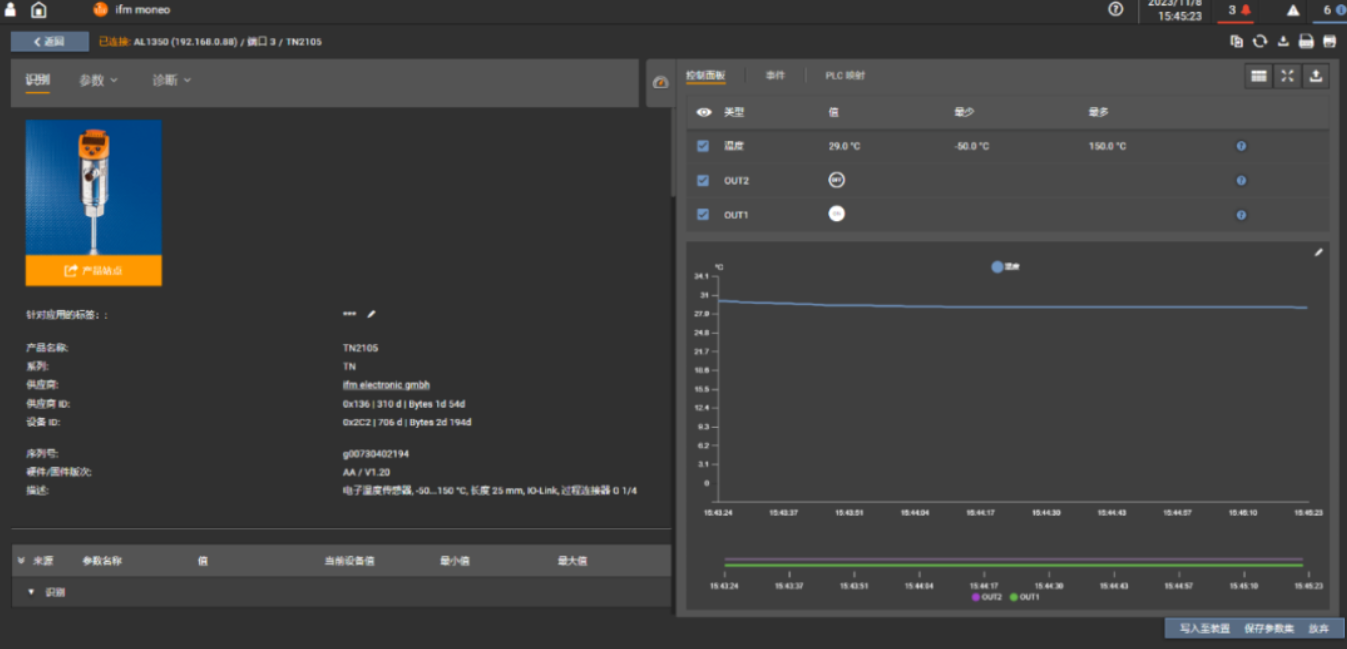
Task: Uncheck the OUT1 row checkbox
Action: click(703, 215)
